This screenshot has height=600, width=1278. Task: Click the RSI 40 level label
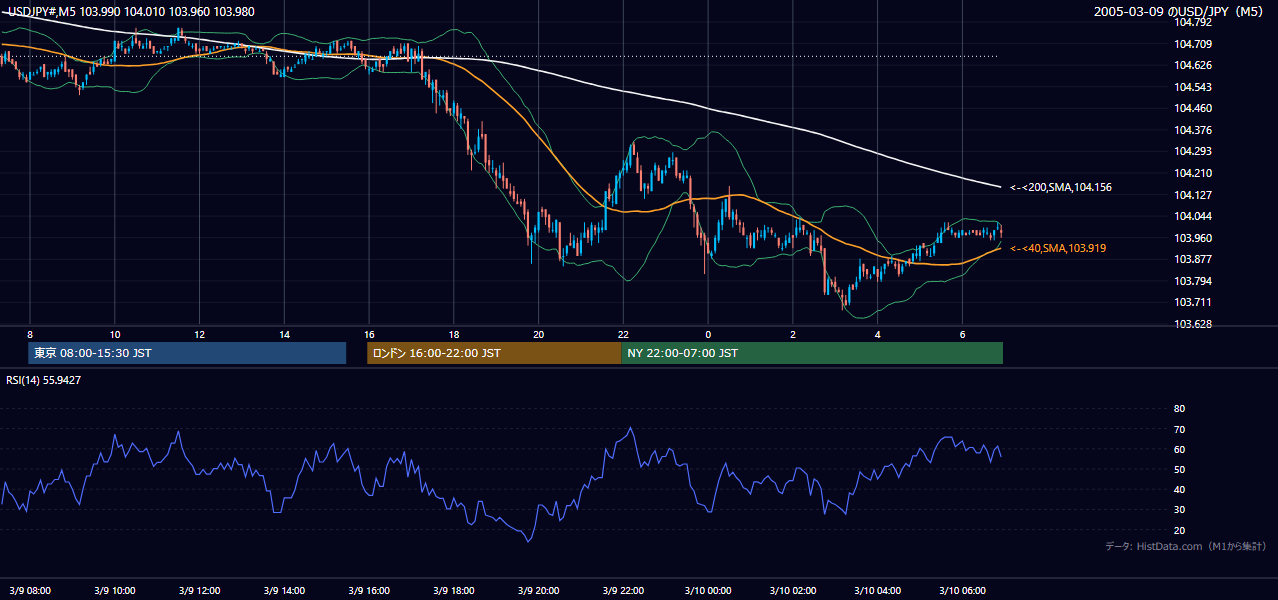1179,490
